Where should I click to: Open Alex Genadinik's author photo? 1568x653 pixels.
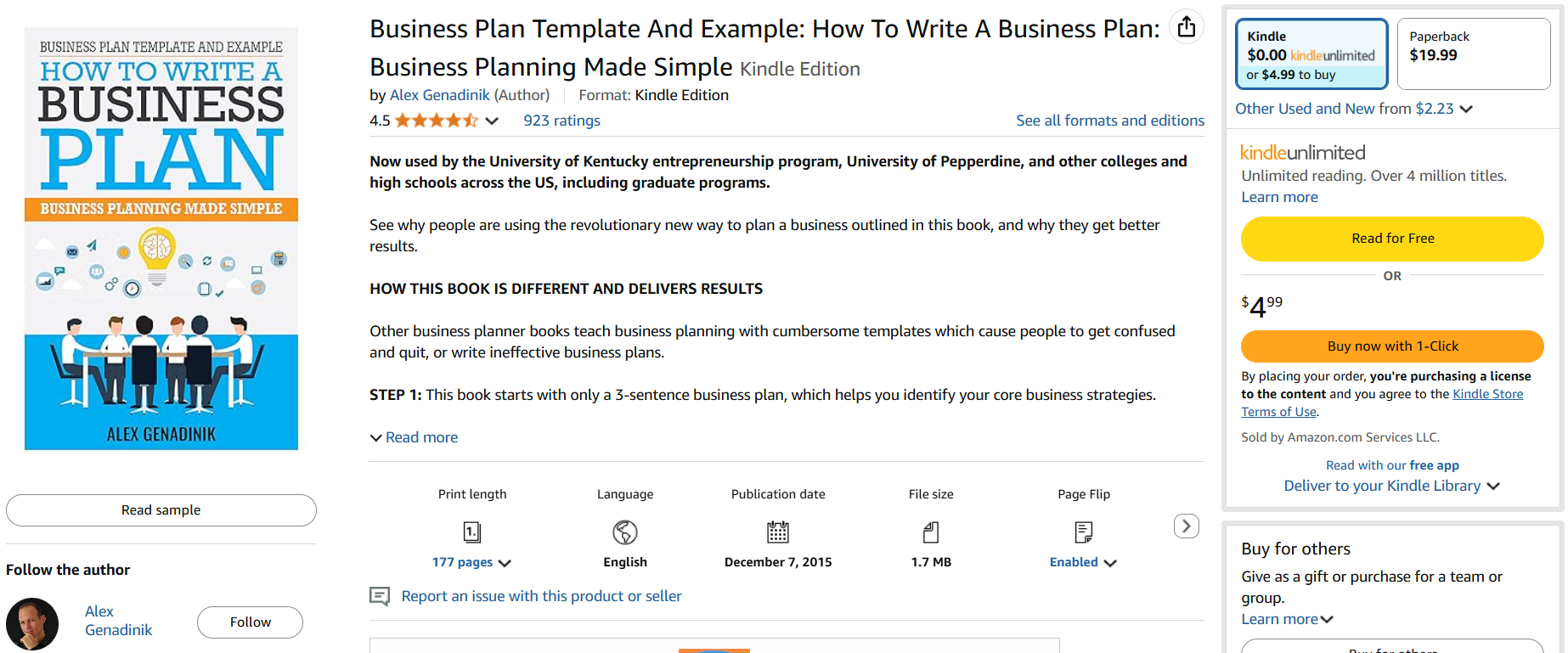point(32,624)
